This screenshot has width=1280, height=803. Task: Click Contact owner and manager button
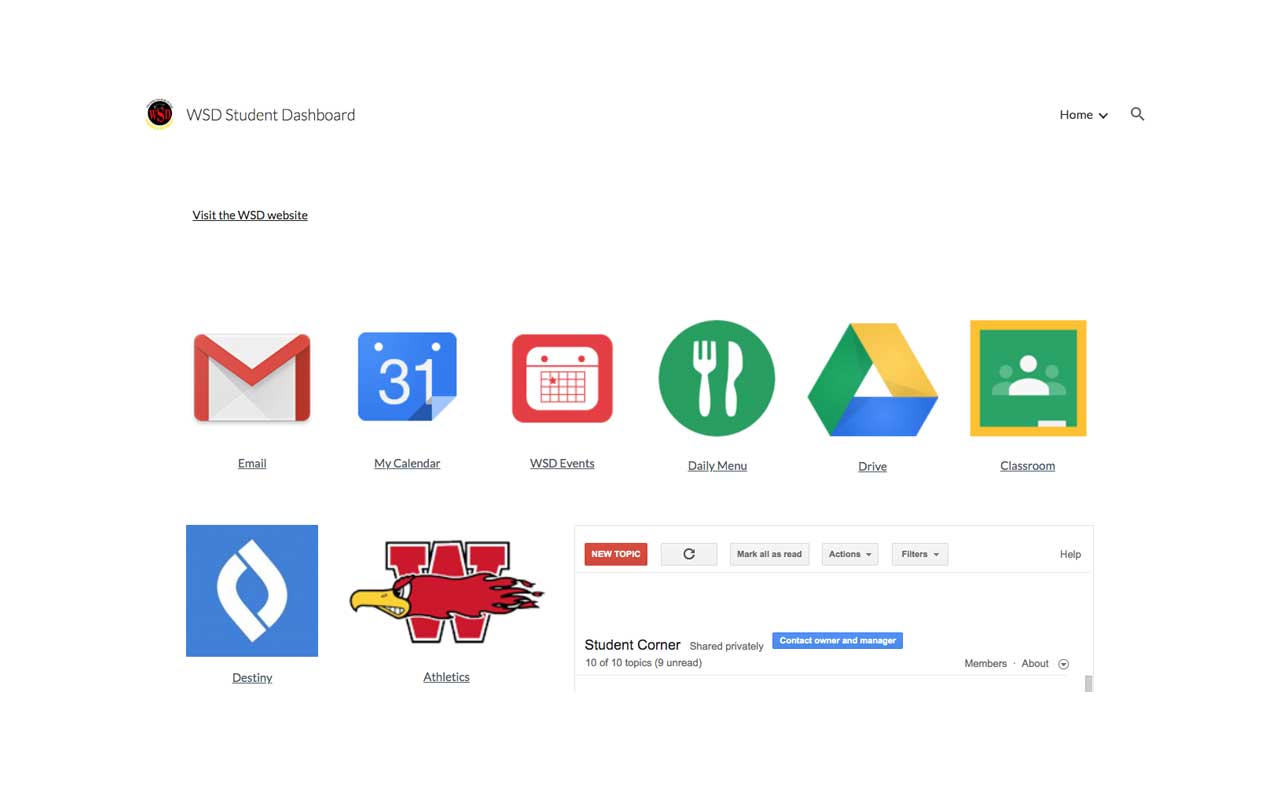838,641
